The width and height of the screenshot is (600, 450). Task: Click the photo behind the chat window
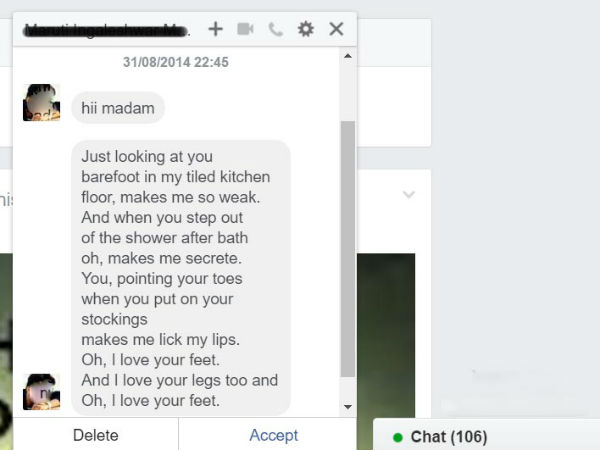click(x=386, y=335)
